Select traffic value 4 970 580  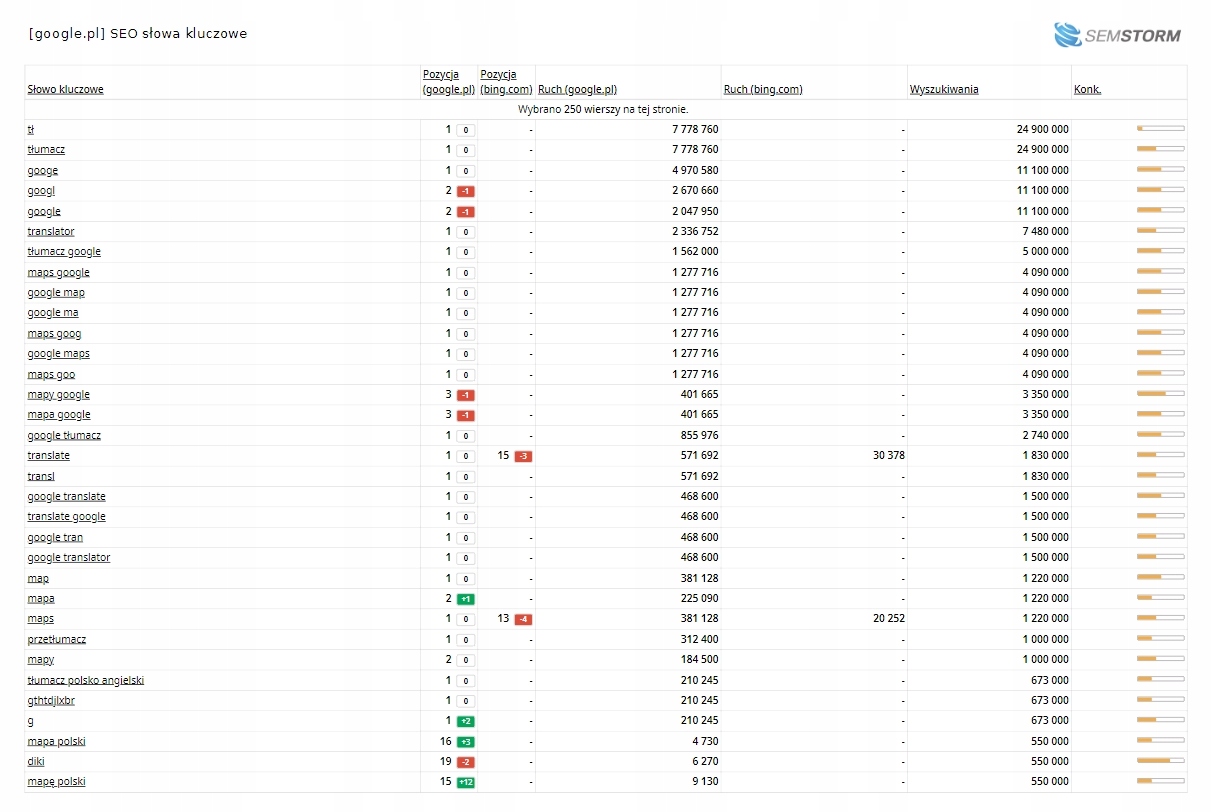pos(695,171)
